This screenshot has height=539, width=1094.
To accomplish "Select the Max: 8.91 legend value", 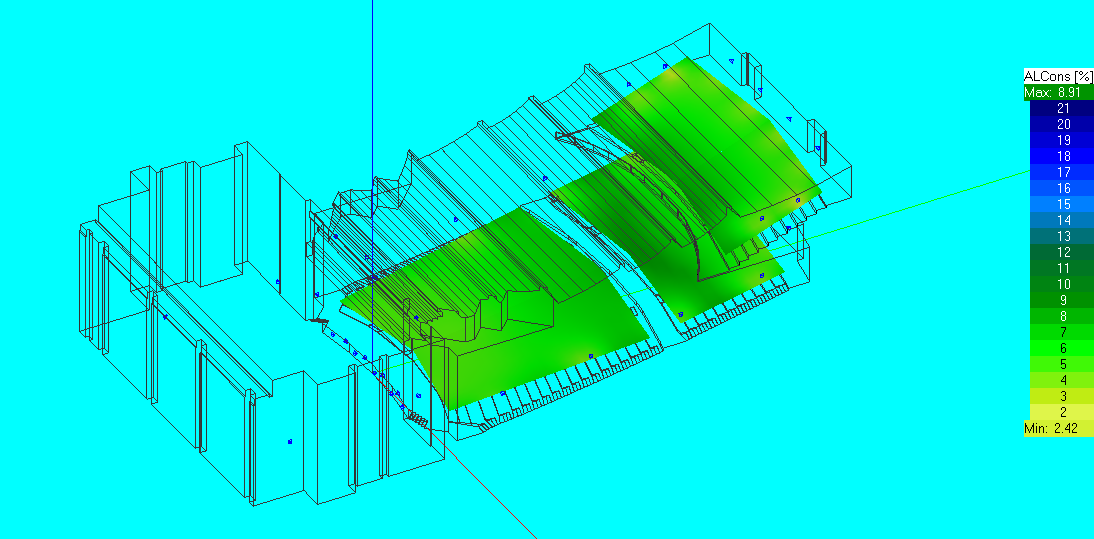I will tap(1058, 92).
